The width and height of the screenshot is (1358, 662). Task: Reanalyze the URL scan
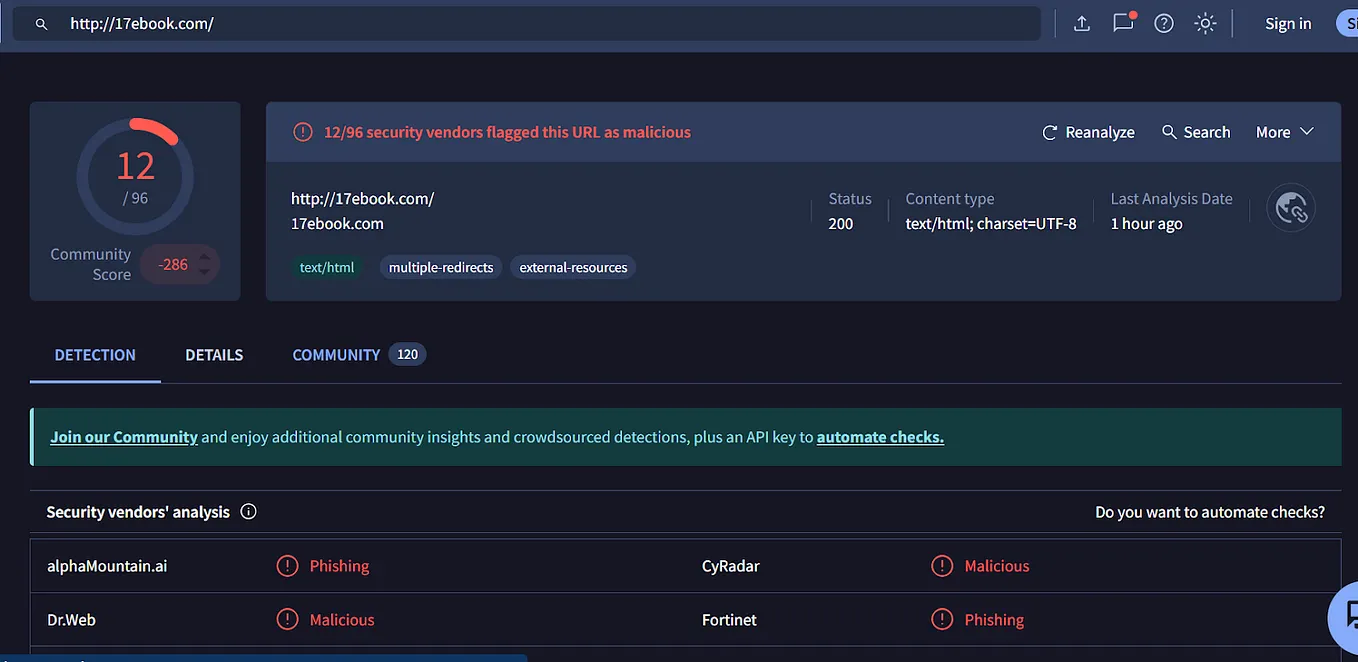1088,131
